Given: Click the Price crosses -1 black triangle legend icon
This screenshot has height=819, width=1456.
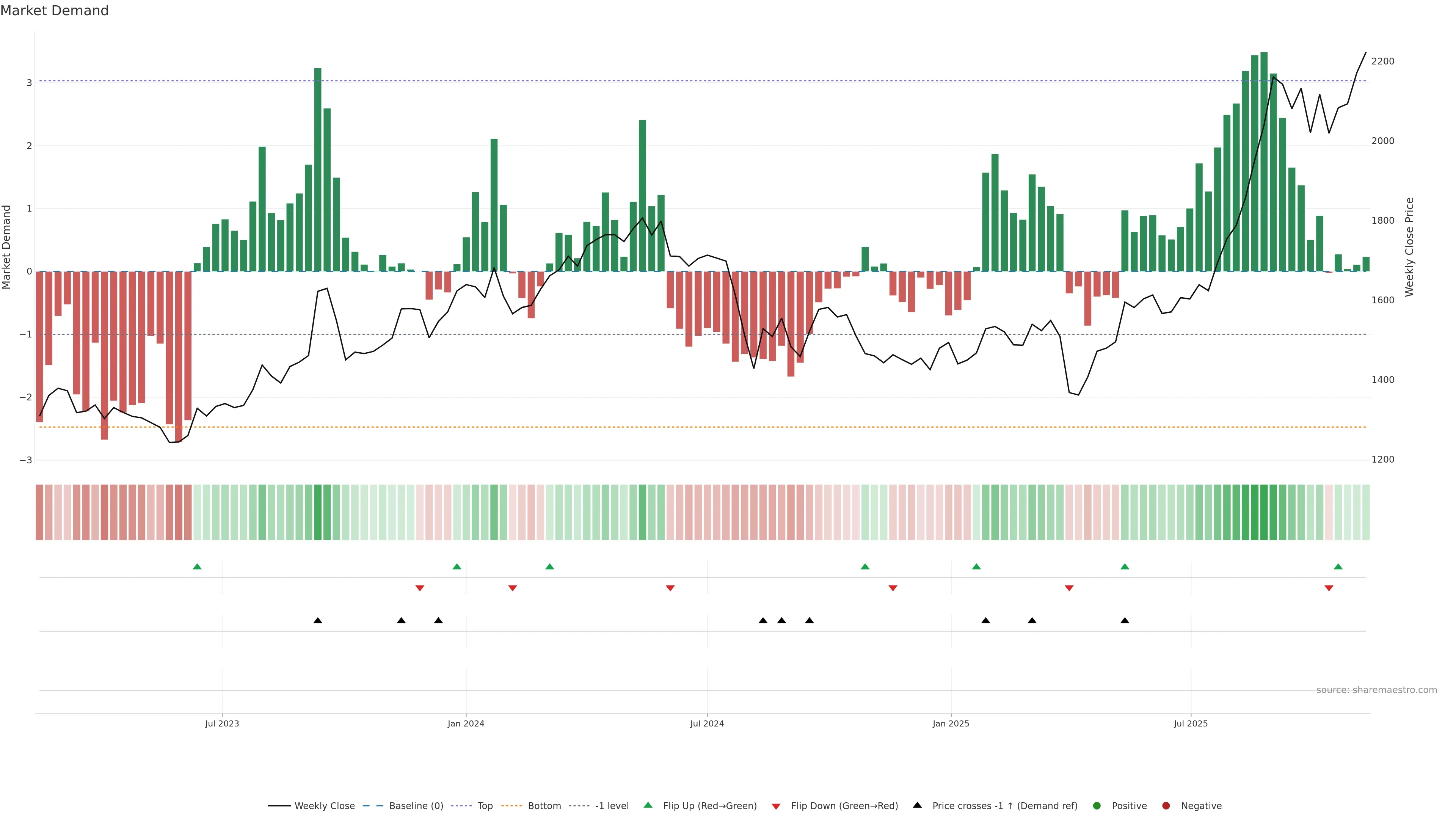Looking at the screenshot, I should (x=917, y=805).
